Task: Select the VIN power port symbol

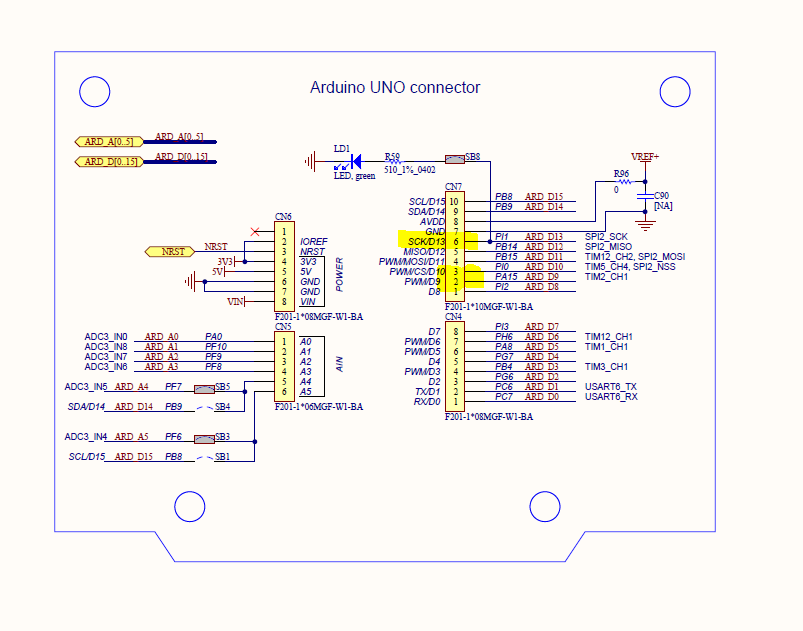Action: click(x=237, y=302)
